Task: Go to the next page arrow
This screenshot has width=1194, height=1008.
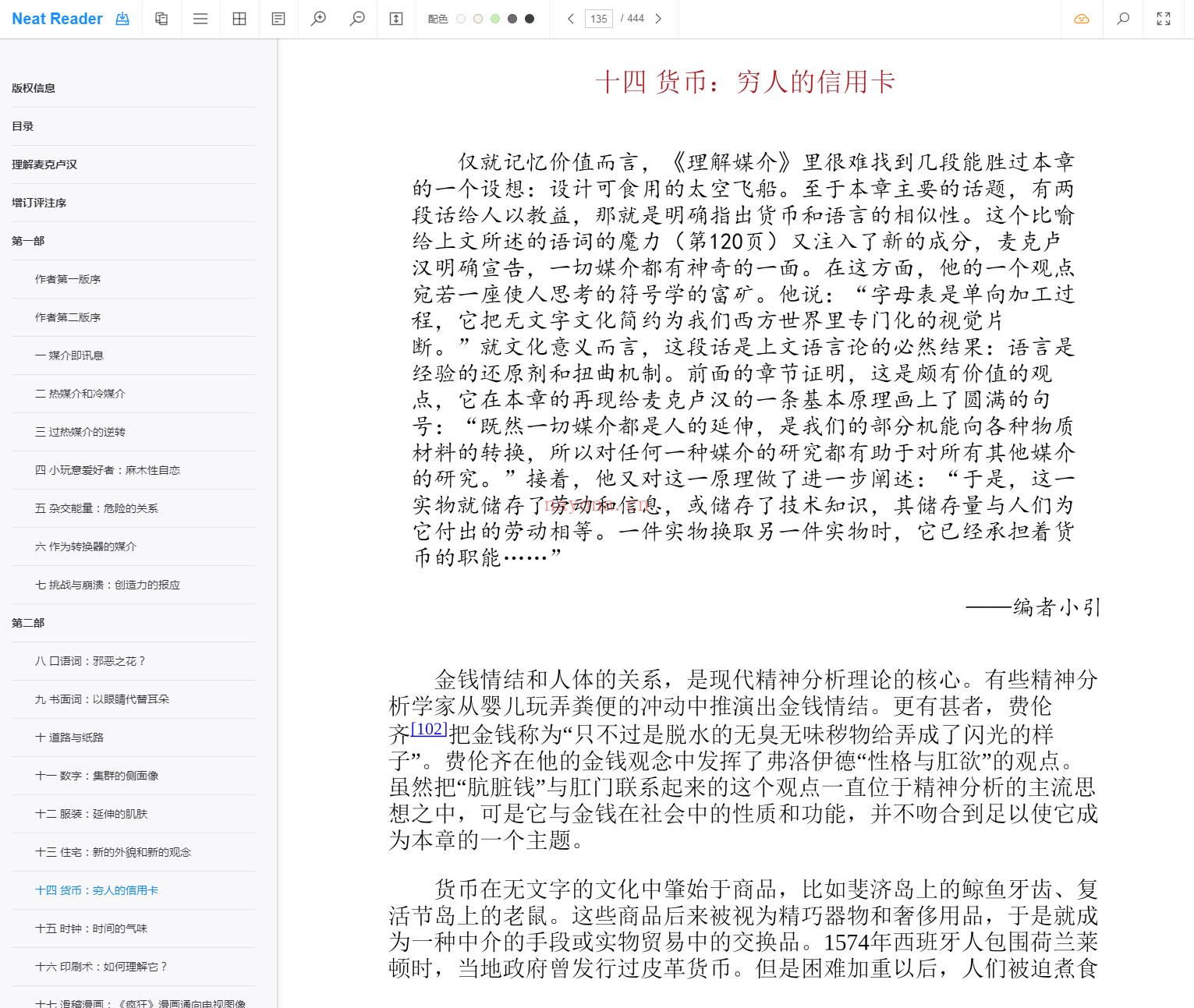Action: click(658, 19)
